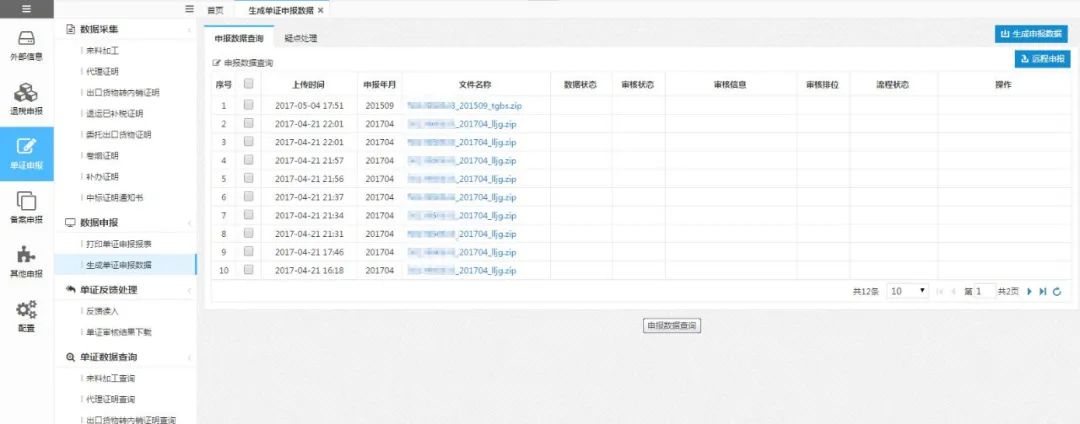Open 反馈读入 in the tree
Image resolution: width=1080 pixels, height=424 pixels.
[x=103, y=311]
